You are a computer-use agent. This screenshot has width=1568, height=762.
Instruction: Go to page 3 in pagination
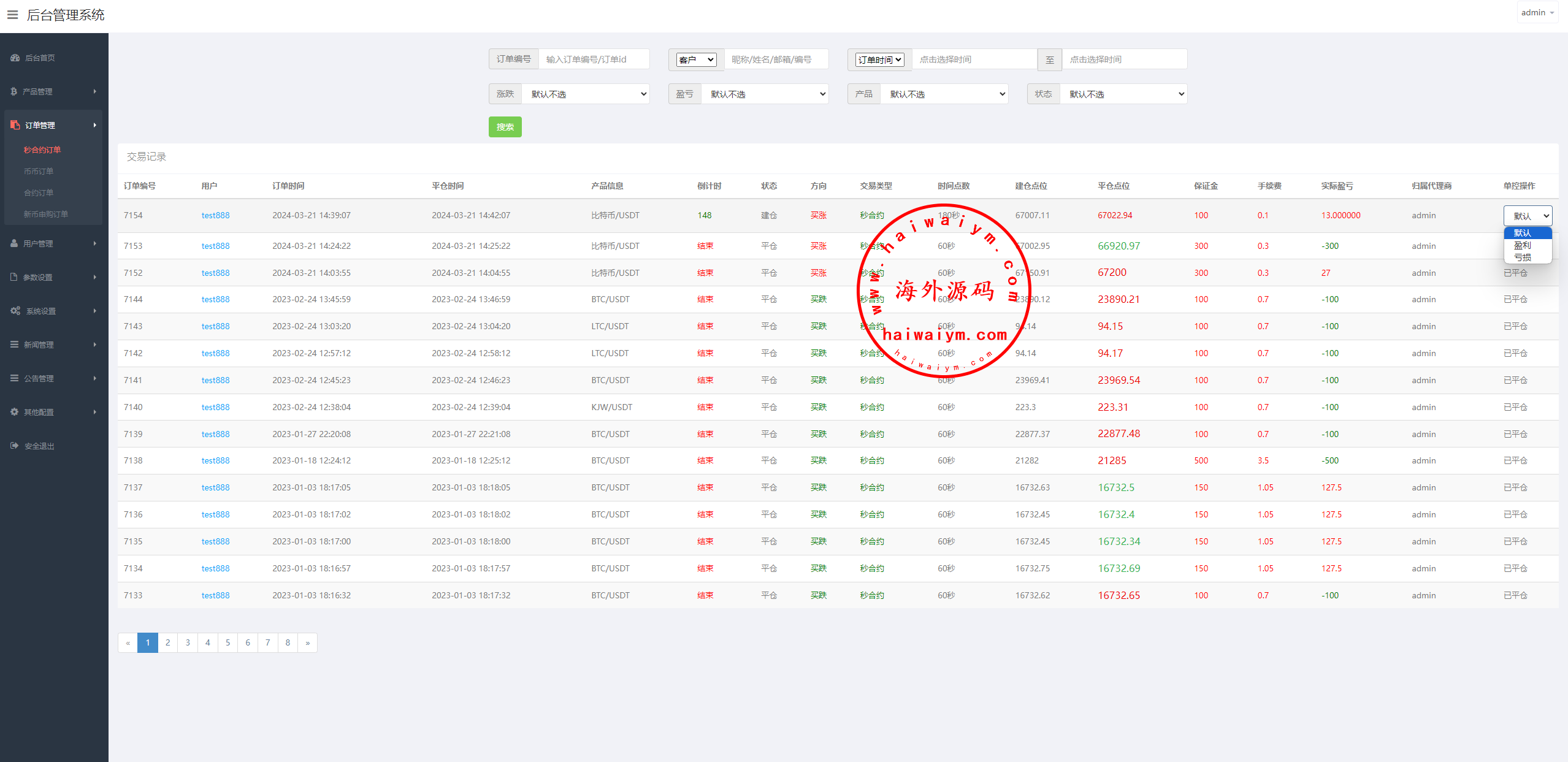(x=188, y=642)
